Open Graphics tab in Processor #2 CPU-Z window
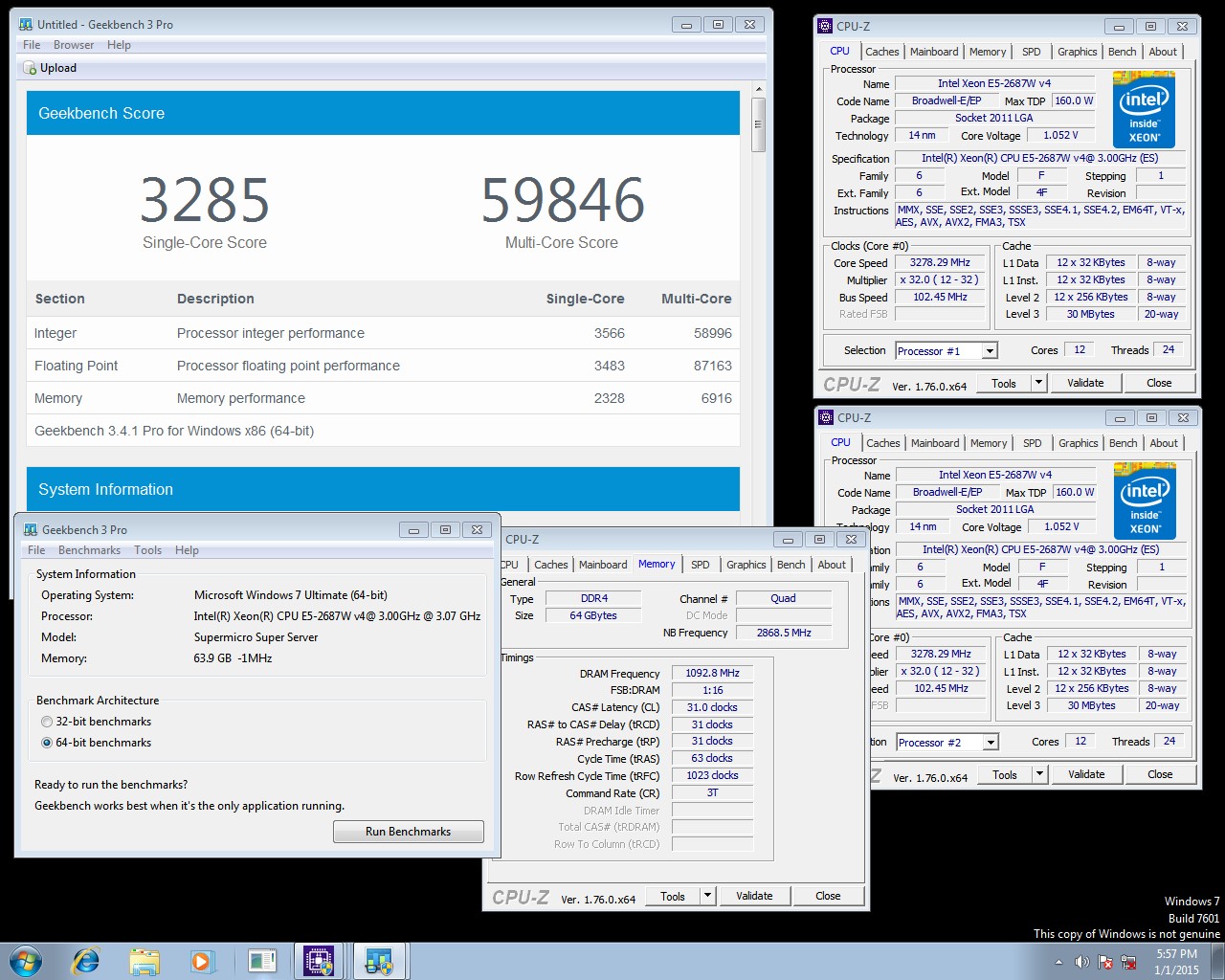Viewport: 1225px width, 980px height. tap(1079, 443)
